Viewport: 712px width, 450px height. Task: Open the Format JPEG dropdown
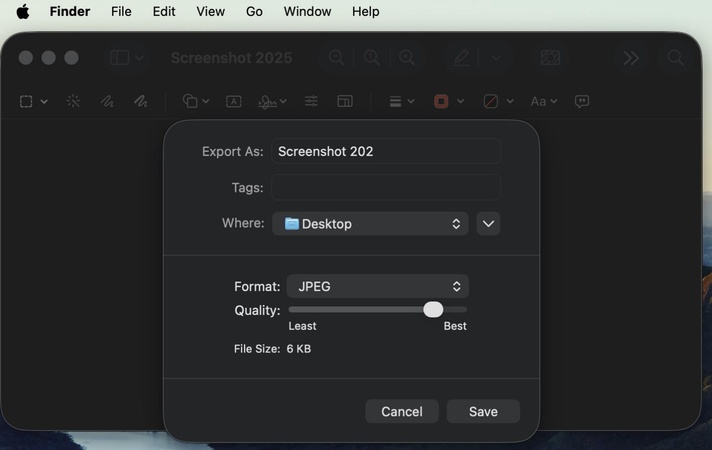(x=378, y=286)
